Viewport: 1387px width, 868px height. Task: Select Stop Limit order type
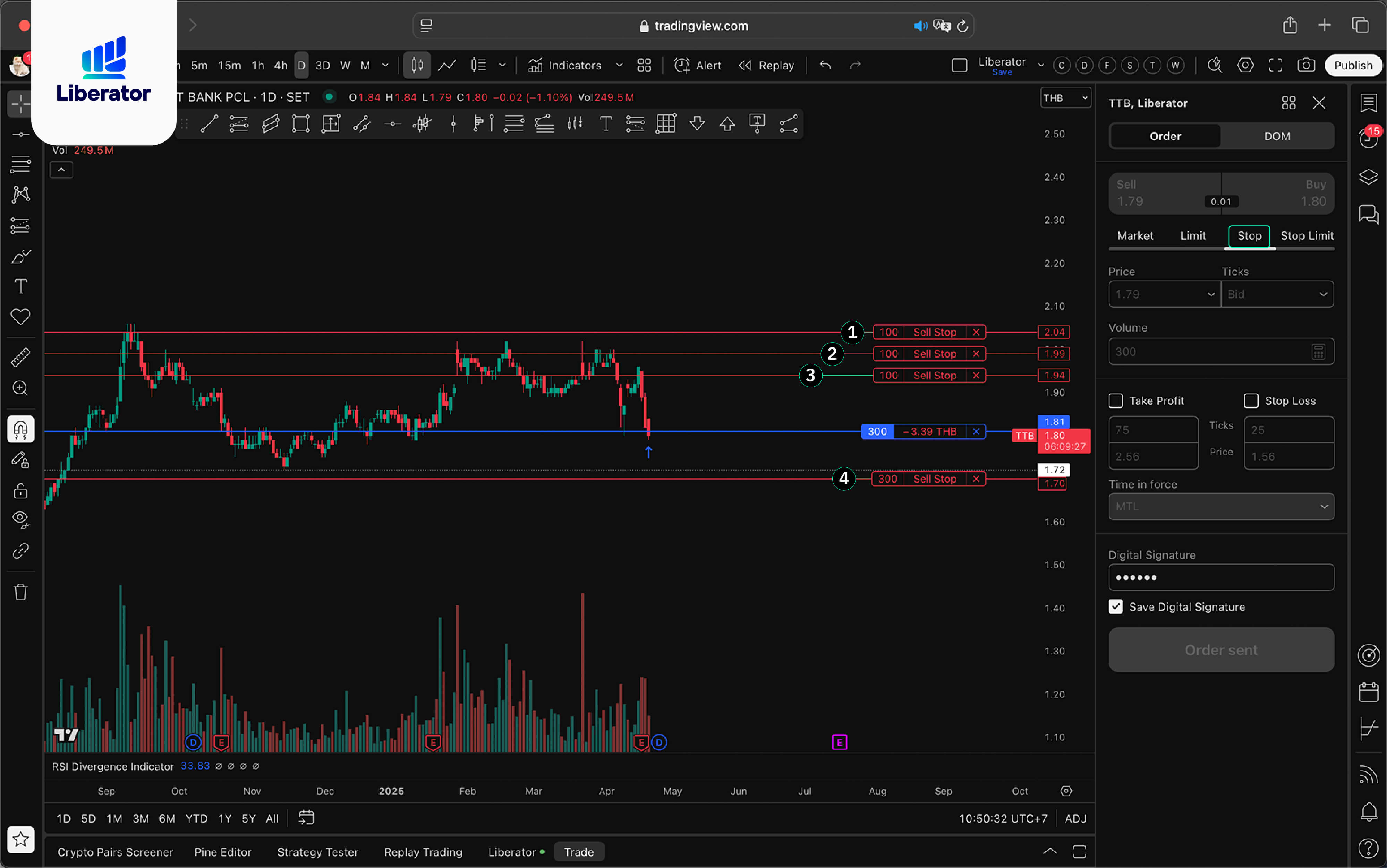click(x=1307, y=235)
